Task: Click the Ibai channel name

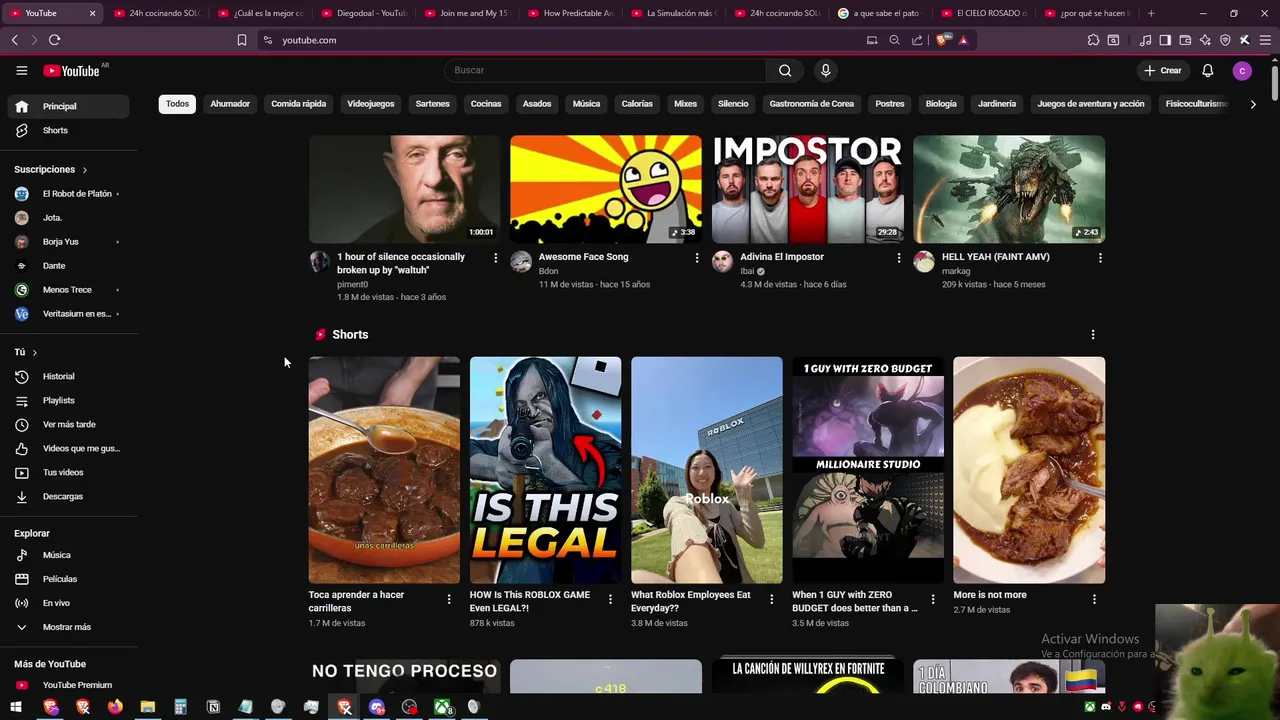Action: point(747,271)
